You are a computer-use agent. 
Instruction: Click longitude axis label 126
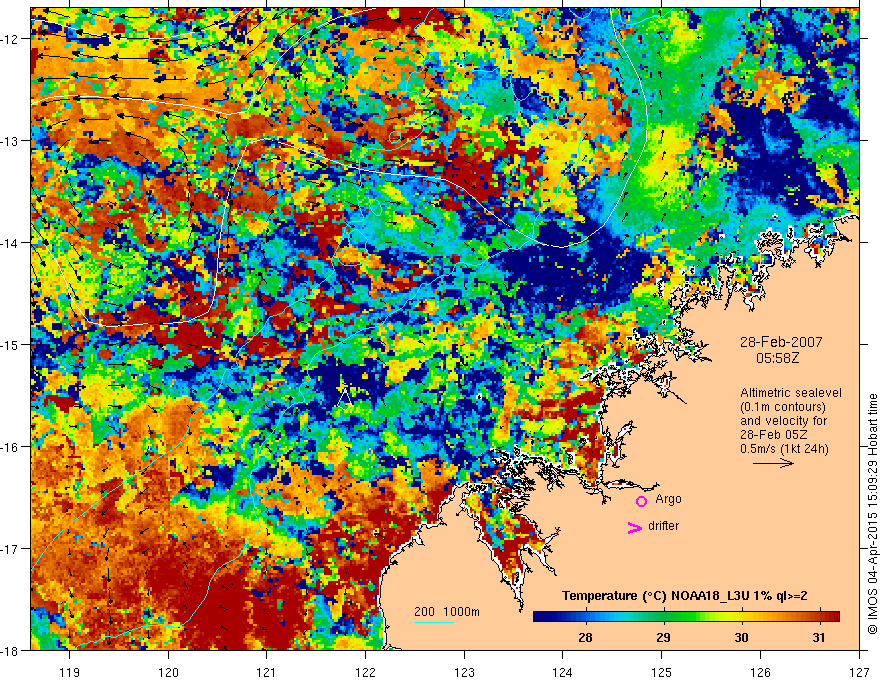[x=760, y=672]
